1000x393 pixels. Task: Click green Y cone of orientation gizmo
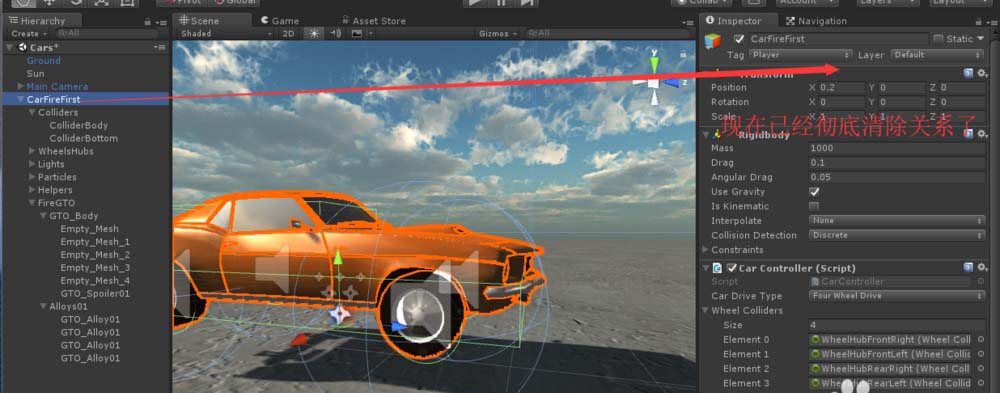[x=654, y=64]
